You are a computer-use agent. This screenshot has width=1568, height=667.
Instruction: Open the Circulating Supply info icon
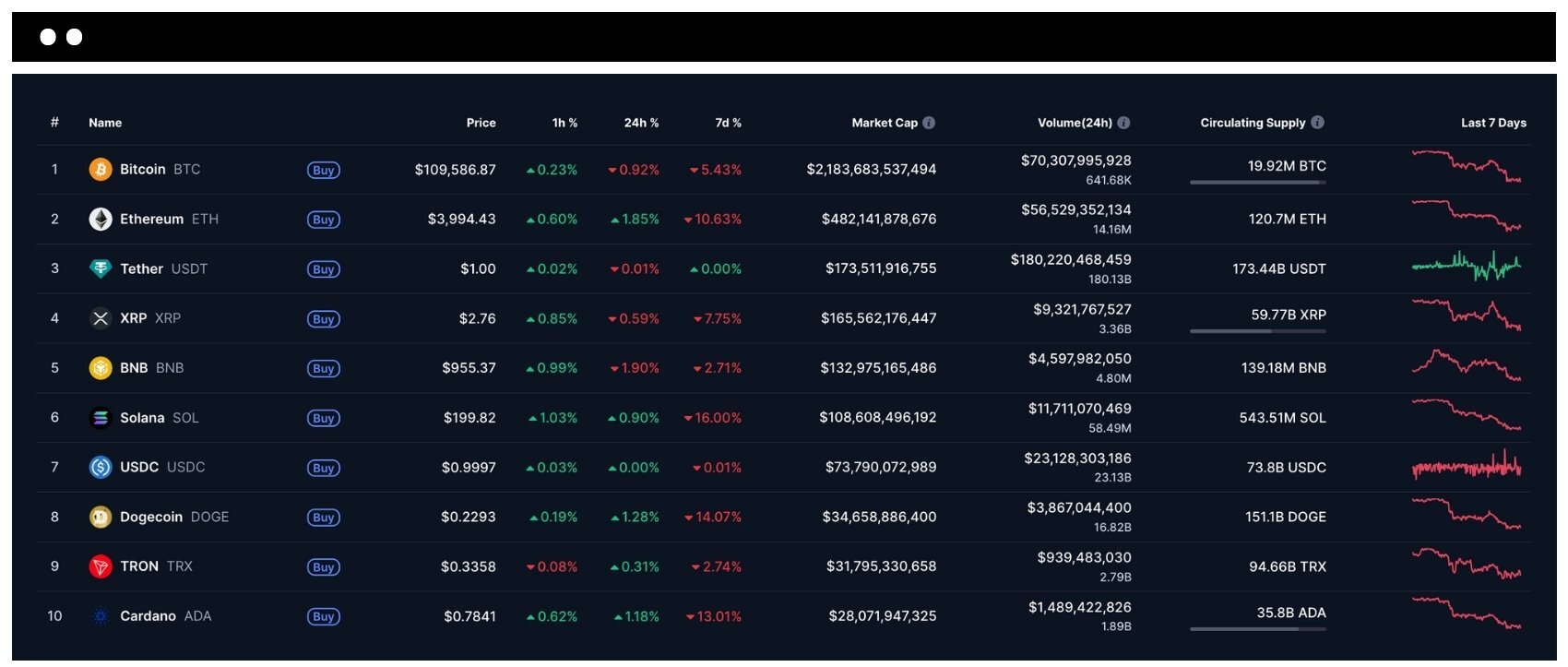pos(1318,122)
